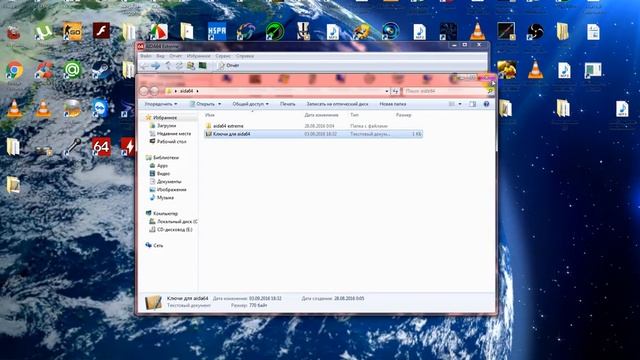Open Локальный диск (C:) in navigation pane

point(177,222)
